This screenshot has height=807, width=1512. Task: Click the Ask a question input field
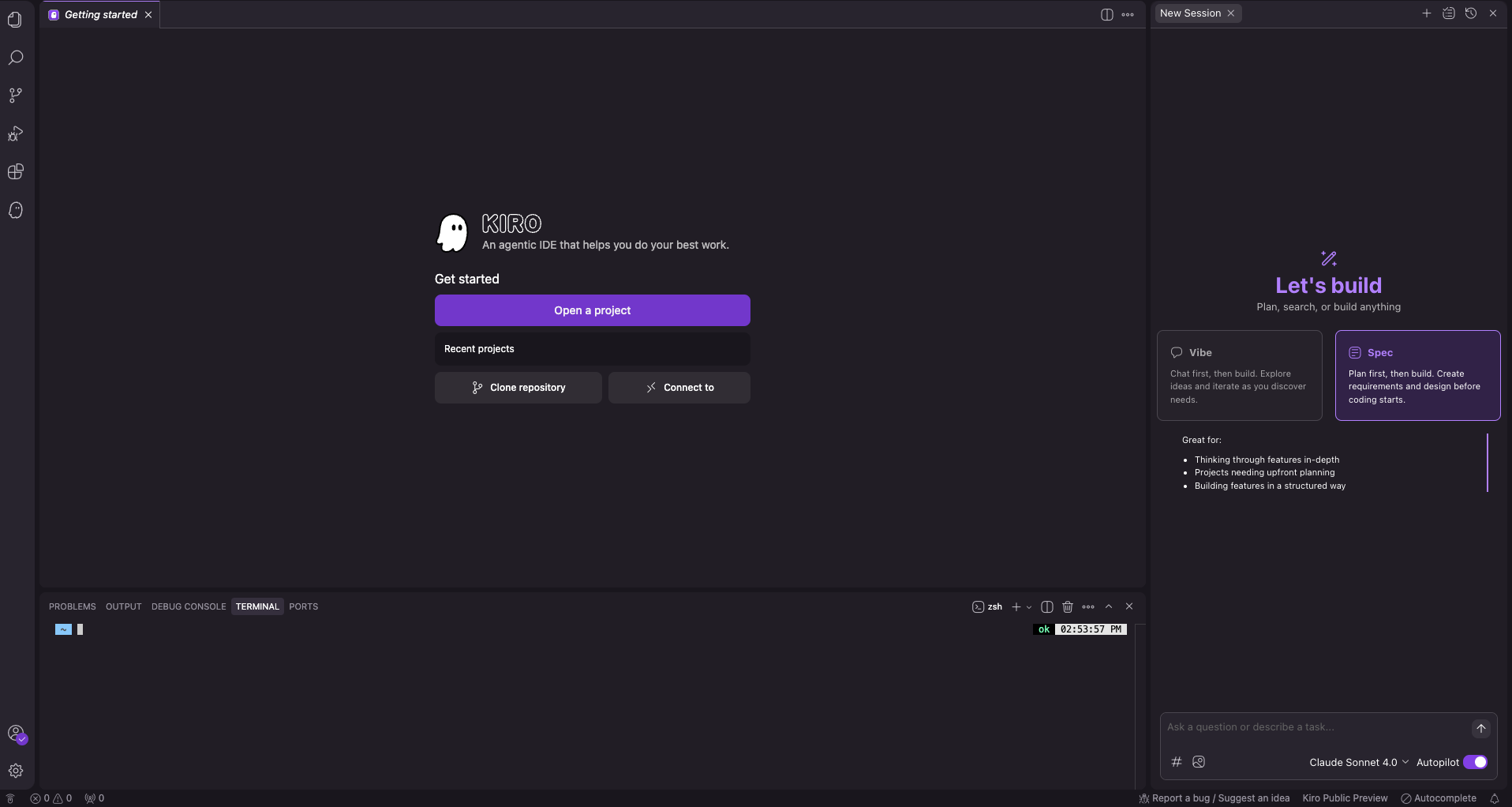click(x=1315, y=727)
